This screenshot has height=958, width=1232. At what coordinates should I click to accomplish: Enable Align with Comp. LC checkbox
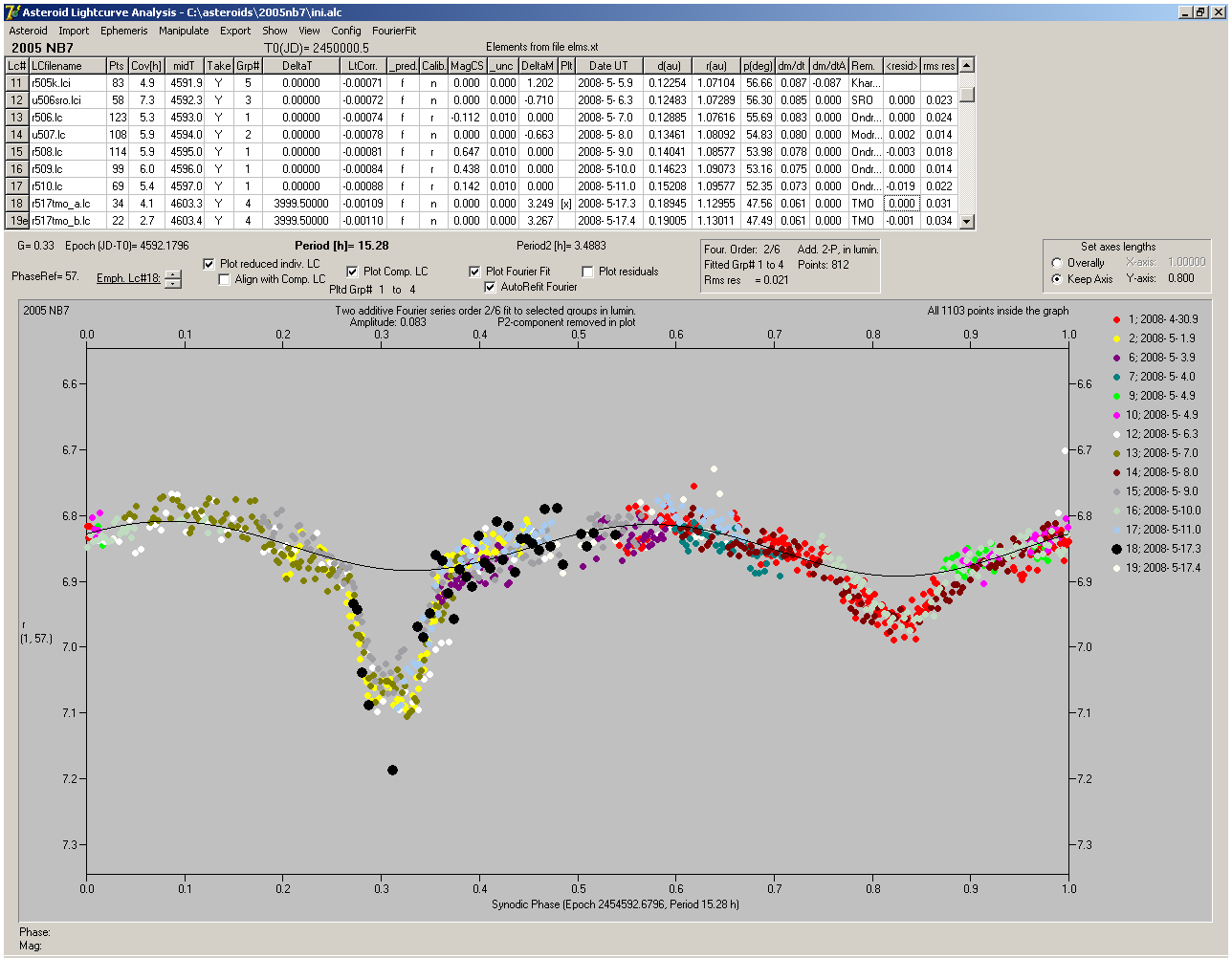tap(225, 280)
